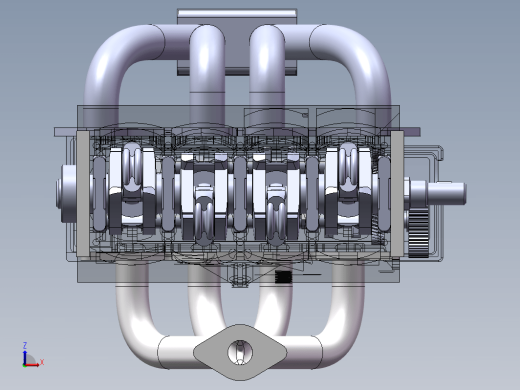This screenshot has width=520, height=390.
Task: Select the small black block below the crankcase
Action: pyautogui.click(x=283, y=277)
